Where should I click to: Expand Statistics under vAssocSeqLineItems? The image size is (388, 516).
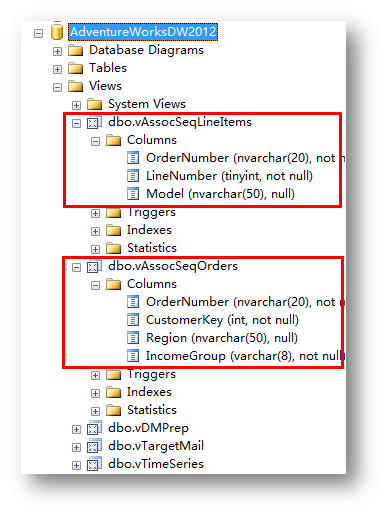click(95, 249)
